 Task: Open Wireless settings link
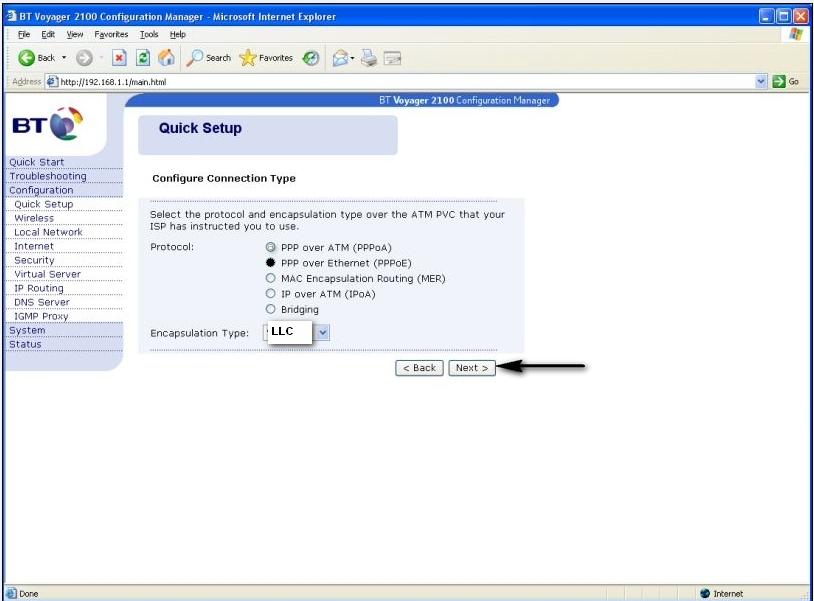coord(34,218)
